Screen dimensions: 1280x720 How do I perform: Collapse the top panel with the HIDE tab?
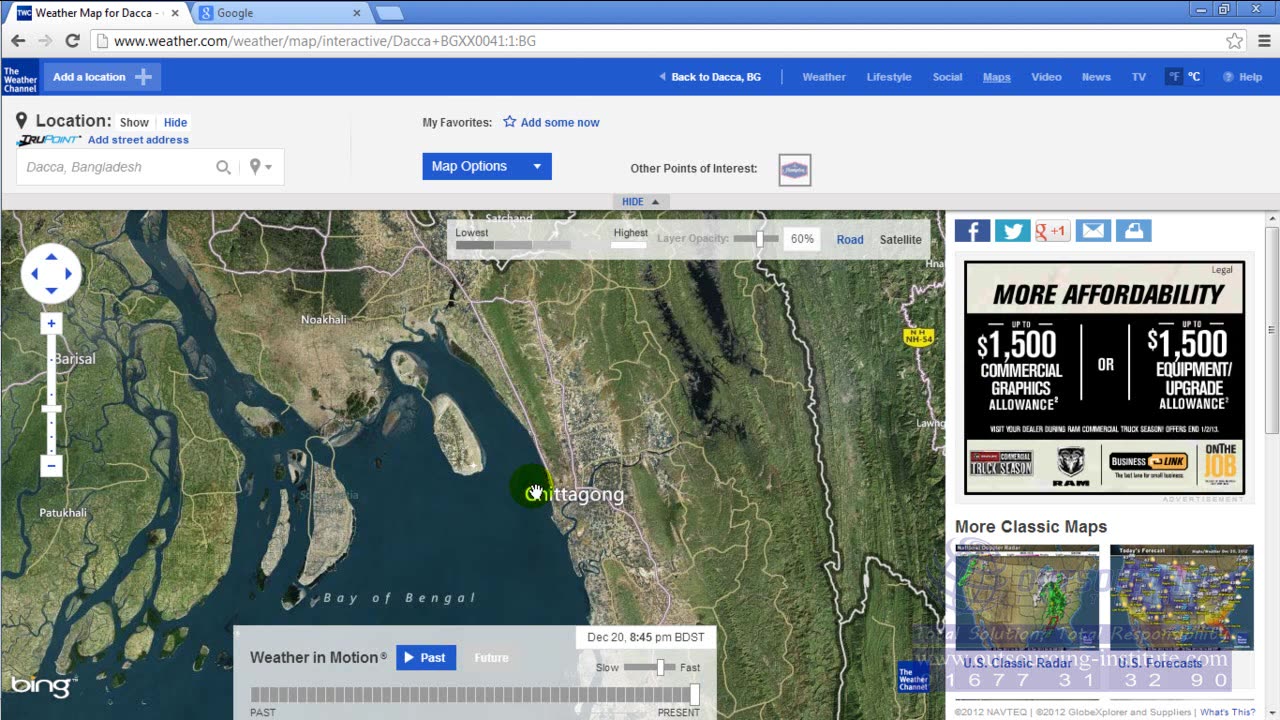point(640,201)
